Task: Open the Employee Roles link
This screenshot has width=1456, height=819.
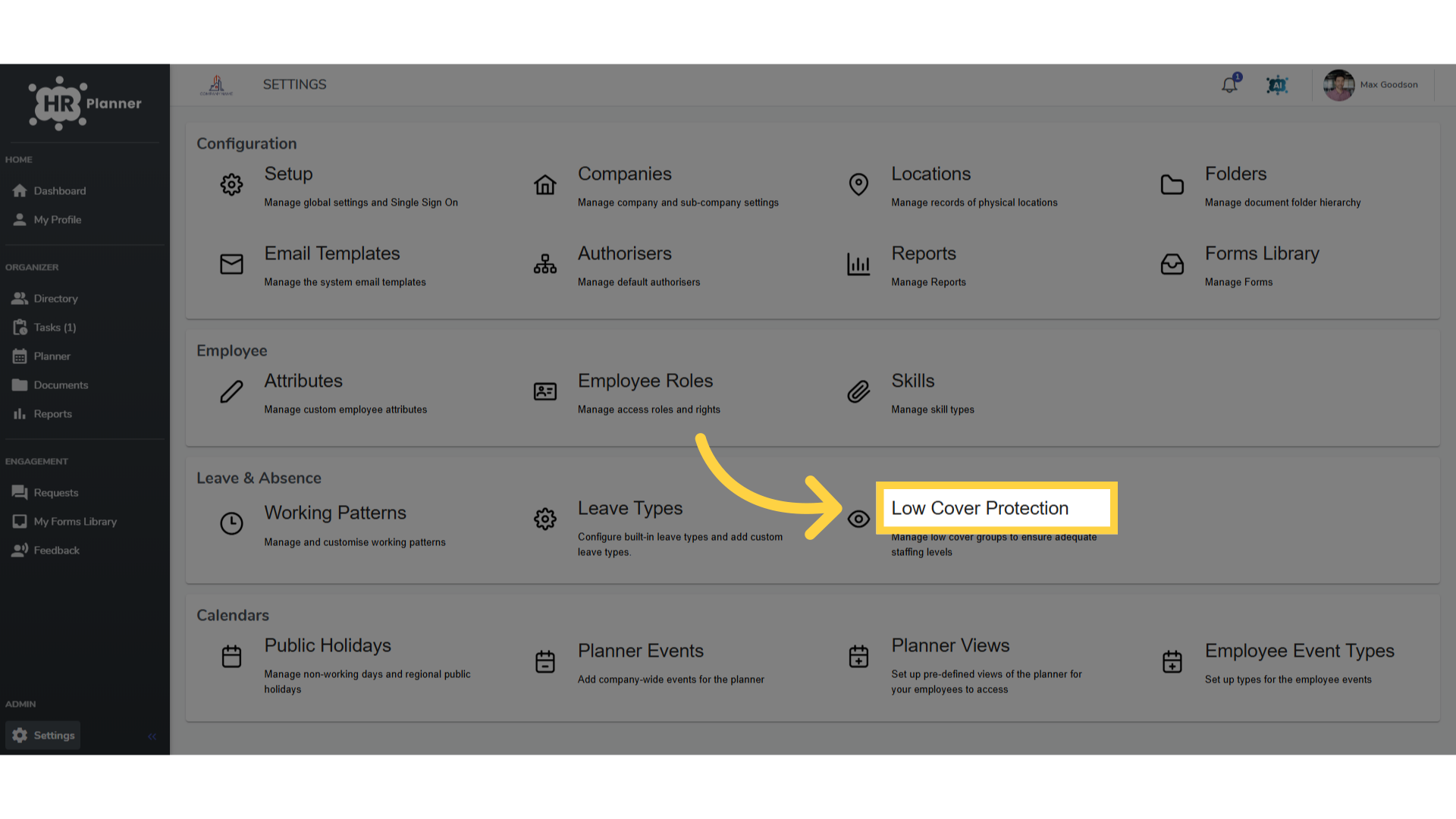Action: pos(645,381)
